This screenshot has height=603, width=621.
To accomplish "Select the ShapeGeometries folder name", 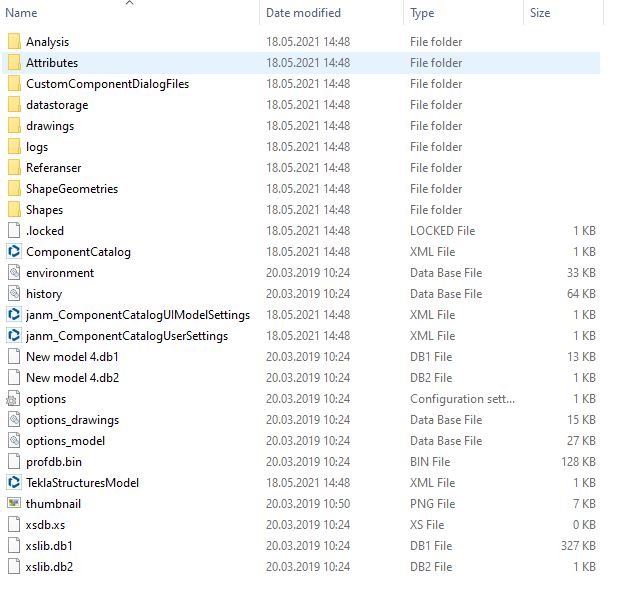I will [72, 189].
